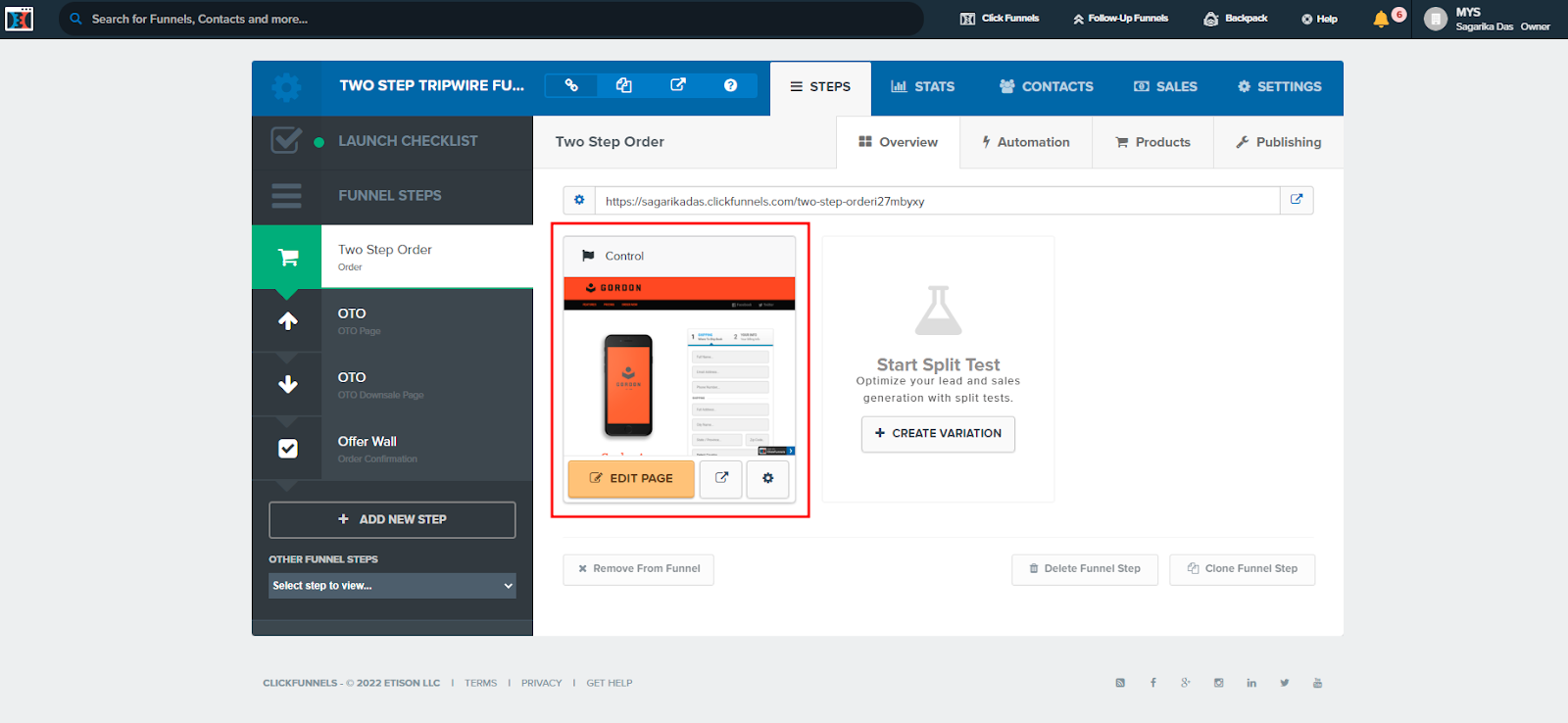Click the user avatar icon
Image resolution: width=1568 pixels, height=723 pixels.
pyautogui.click(x=1436, y=19)
